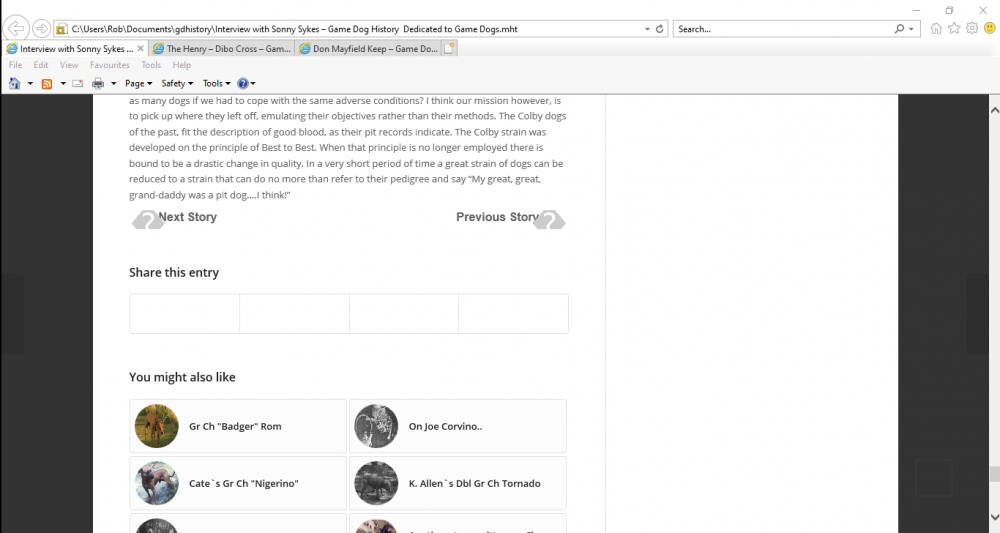Expand the feeds dropdown arrow

point(62,84)
